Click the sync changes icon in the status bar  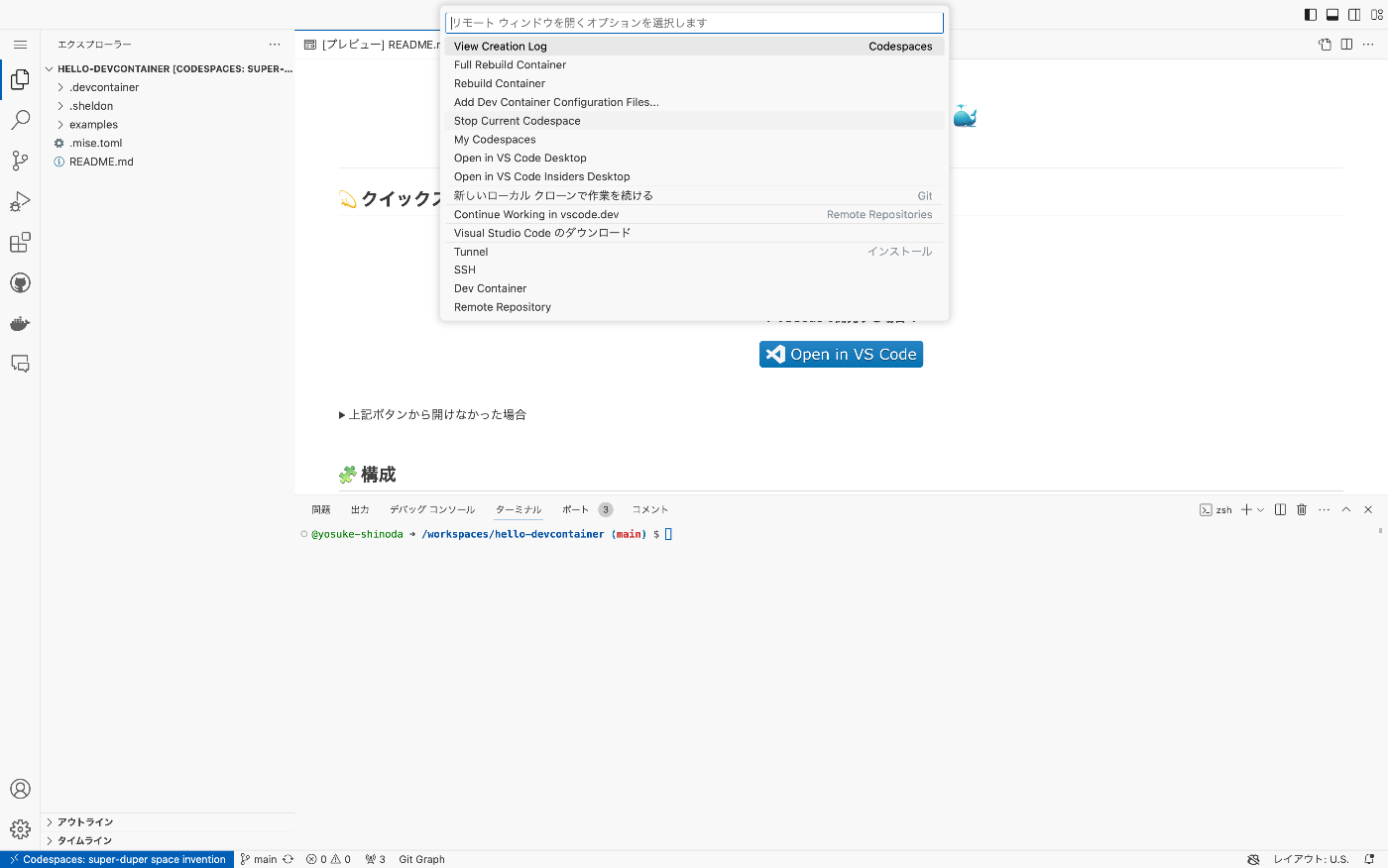(x=288, y=859)
